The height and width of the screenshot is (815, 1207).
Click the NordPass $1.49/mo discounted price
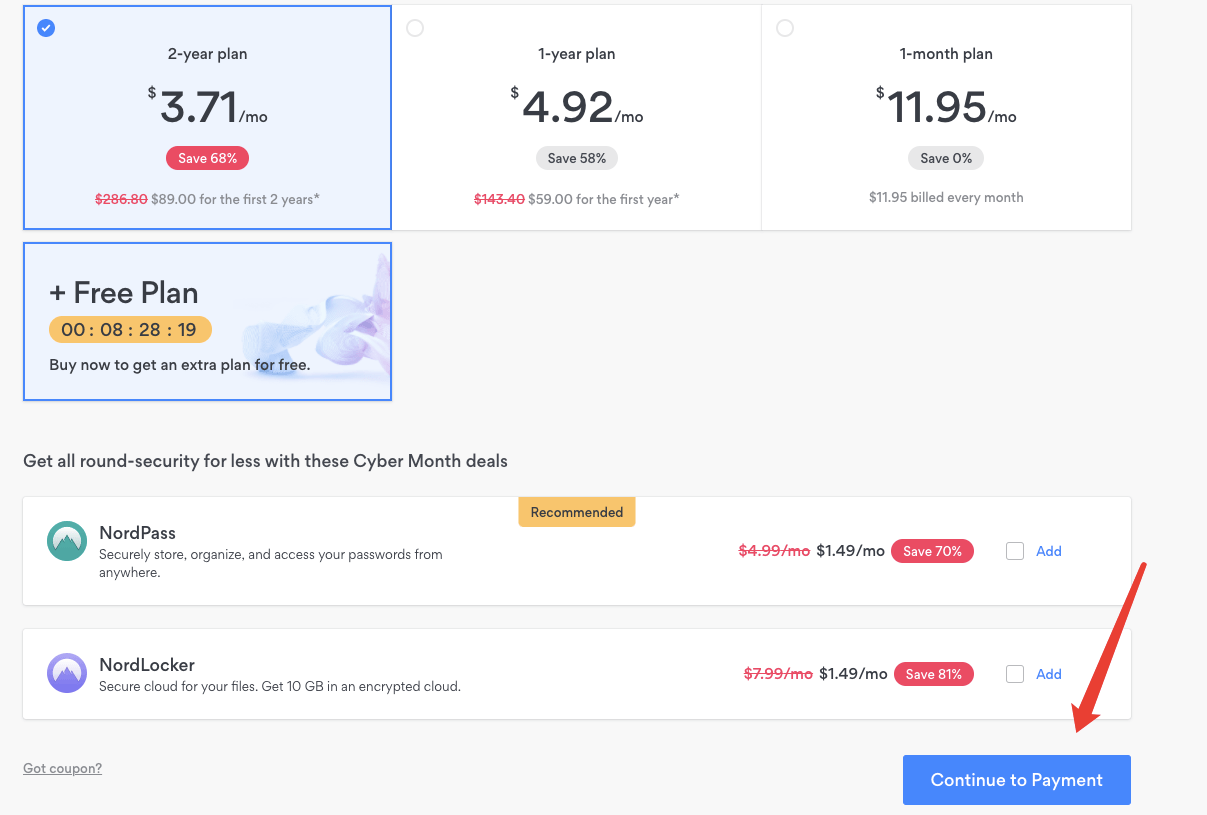click(x=850, y=551)
